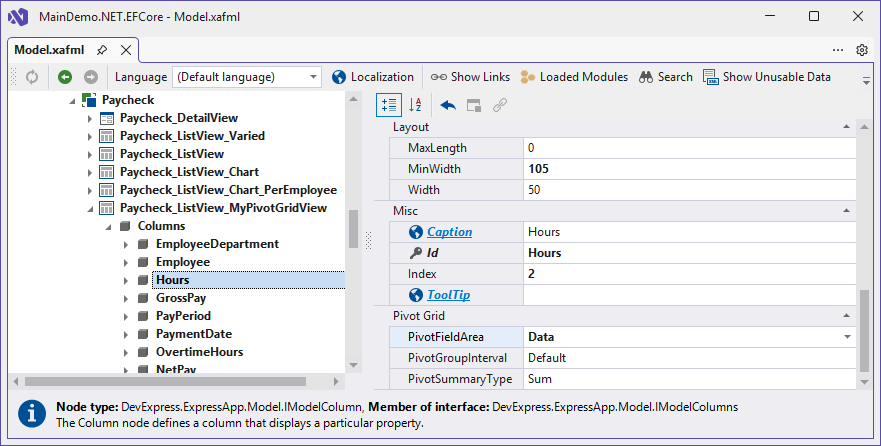This screenshot has height=446, width=881.
Task: Click the tree horizontal scrollbar thumb
Action: [165, 381]
